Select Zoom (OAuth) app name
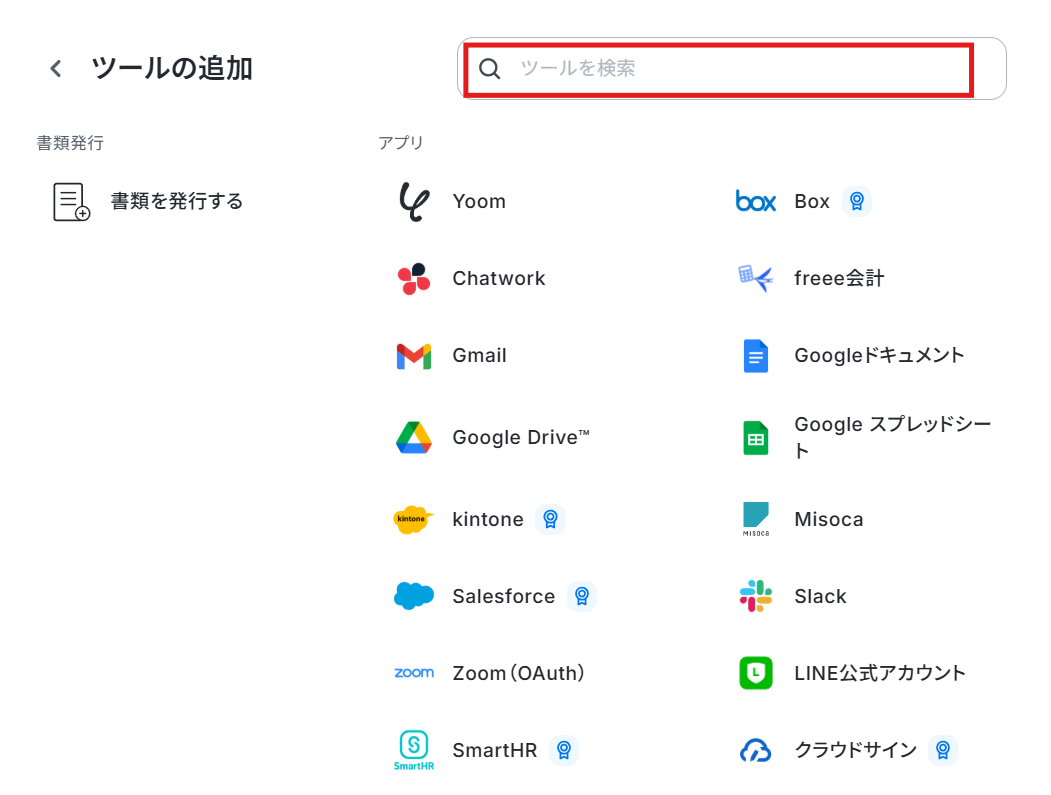 pyautogui.click(x=519, y=673)
